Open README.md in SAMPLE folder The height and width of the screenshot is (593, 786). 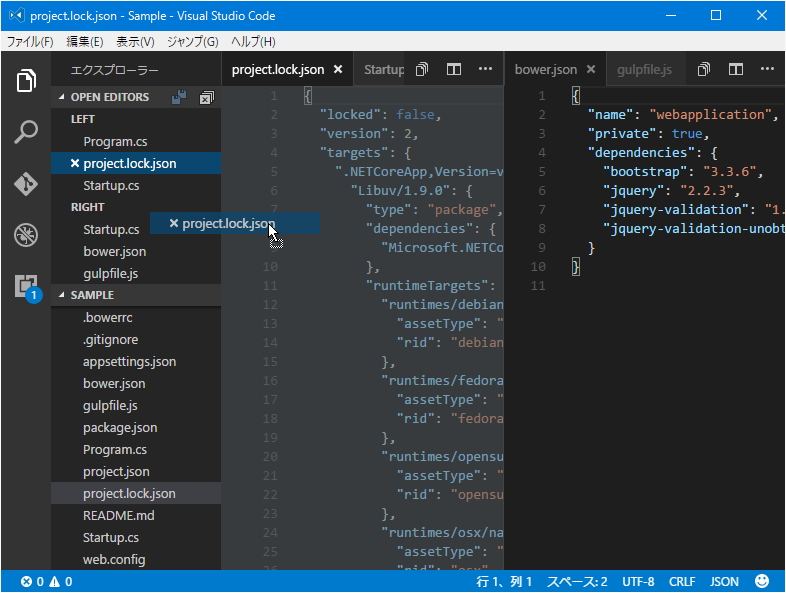[x=136, y=515]
